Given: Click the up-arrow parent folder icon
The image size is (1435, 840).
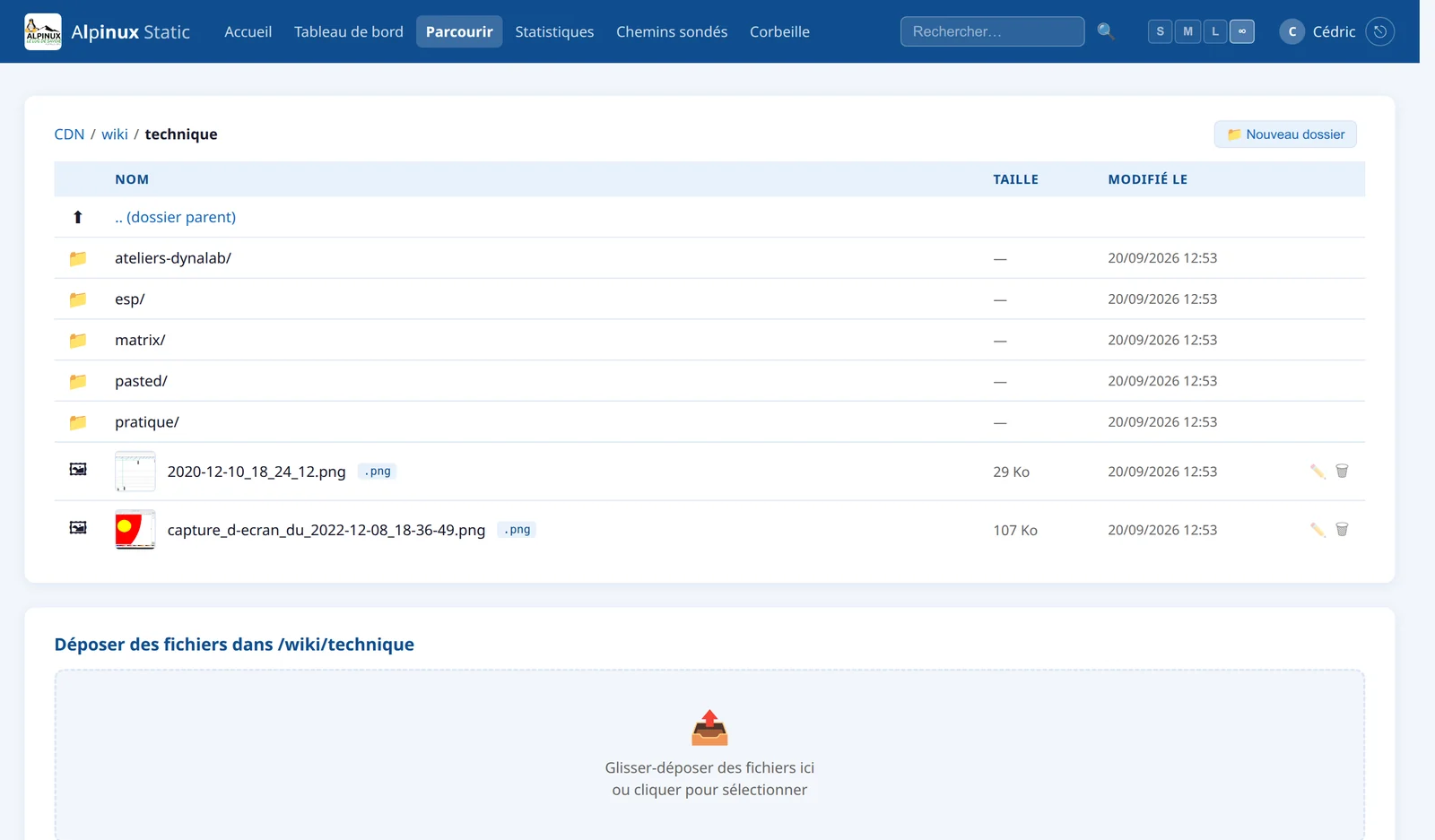Looking at the screenshot, I should click(78, 217).
